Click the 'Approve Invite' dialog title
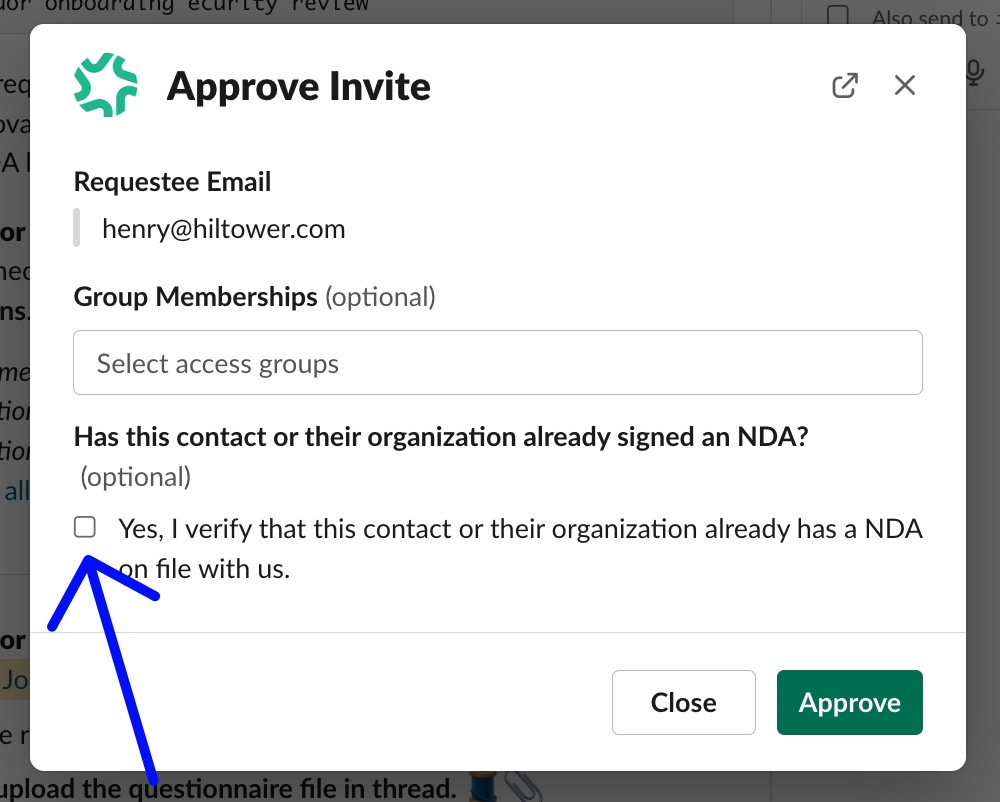The width and height of the screenshot is (1000, 802). pyautogui.click(x=298, y=86)
